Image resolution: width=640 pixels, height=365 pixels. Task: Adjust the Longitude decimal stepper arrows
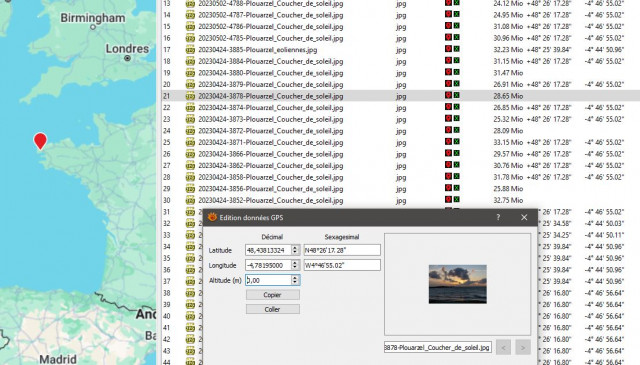click(x=295, y=265)
